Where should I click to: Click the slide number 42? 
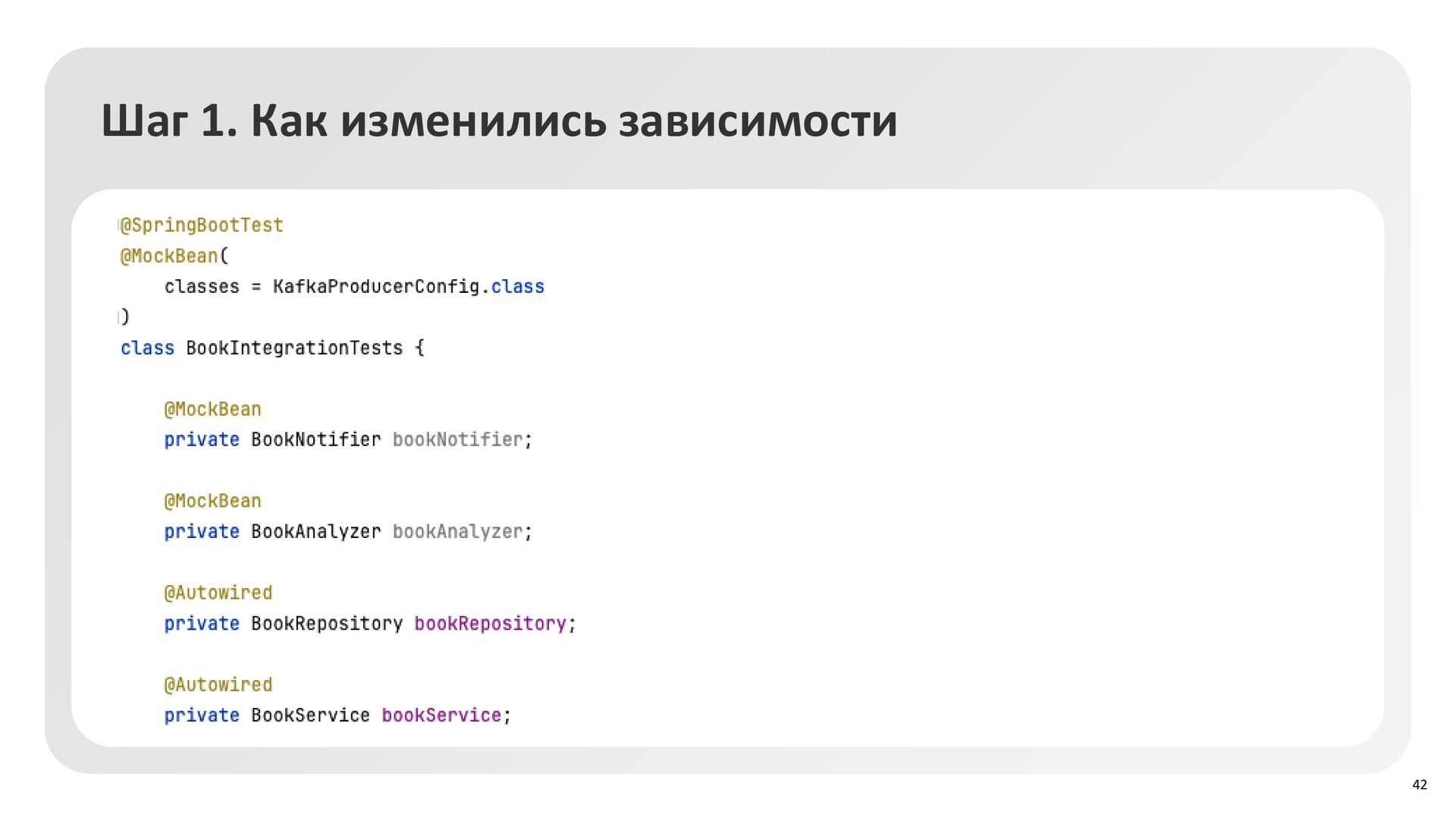[1419, 785]
